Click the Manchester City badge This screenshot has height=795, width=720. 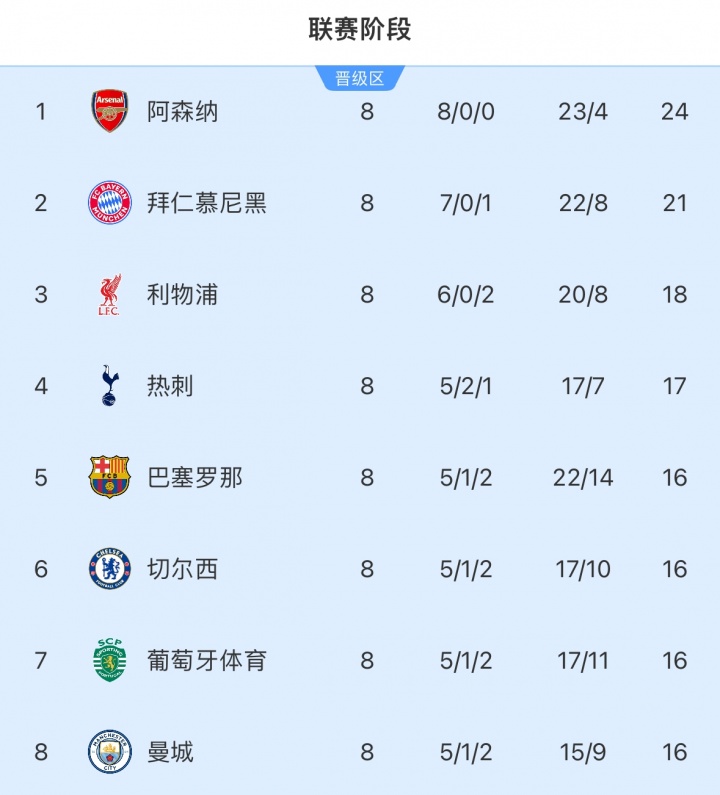[110, 752]
